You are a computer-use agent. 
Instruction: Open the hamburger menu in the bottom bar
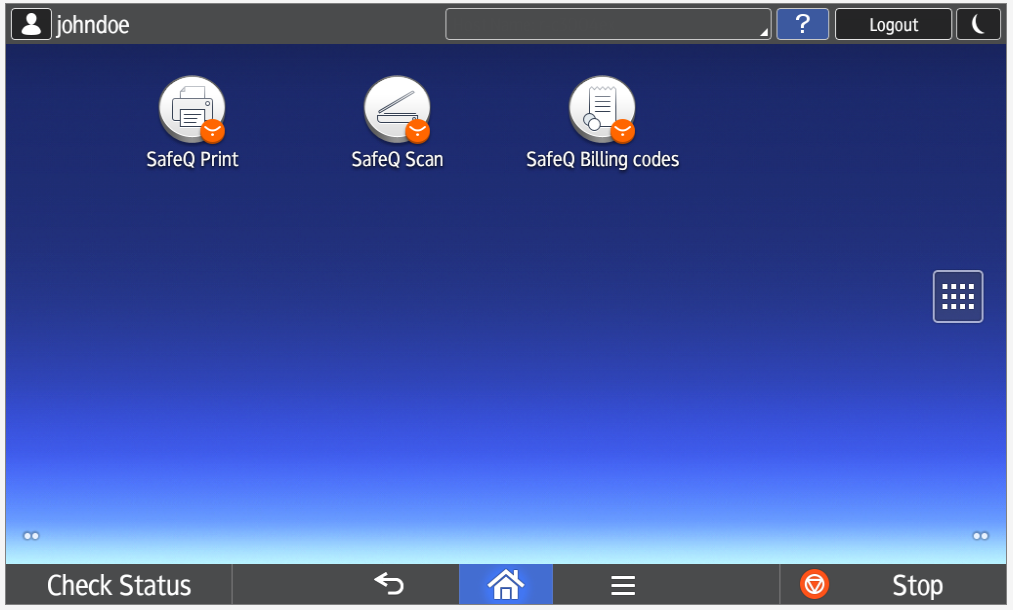[x=623, y=584]
